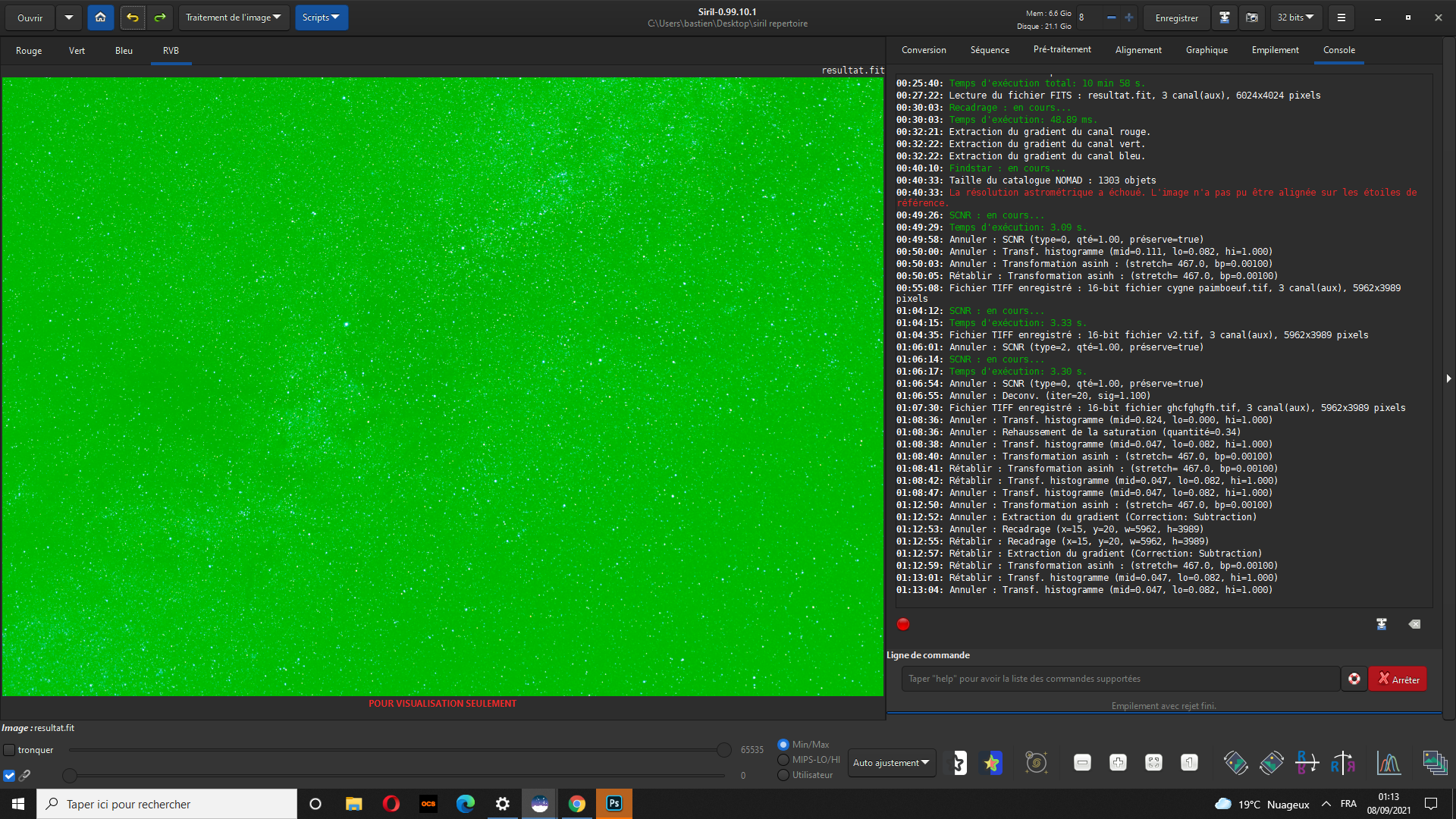Screen dimensions: 1456x819
Task: Open the Auto ajustement dropdown
Action: pyautogui.click(x=891, y=763)
